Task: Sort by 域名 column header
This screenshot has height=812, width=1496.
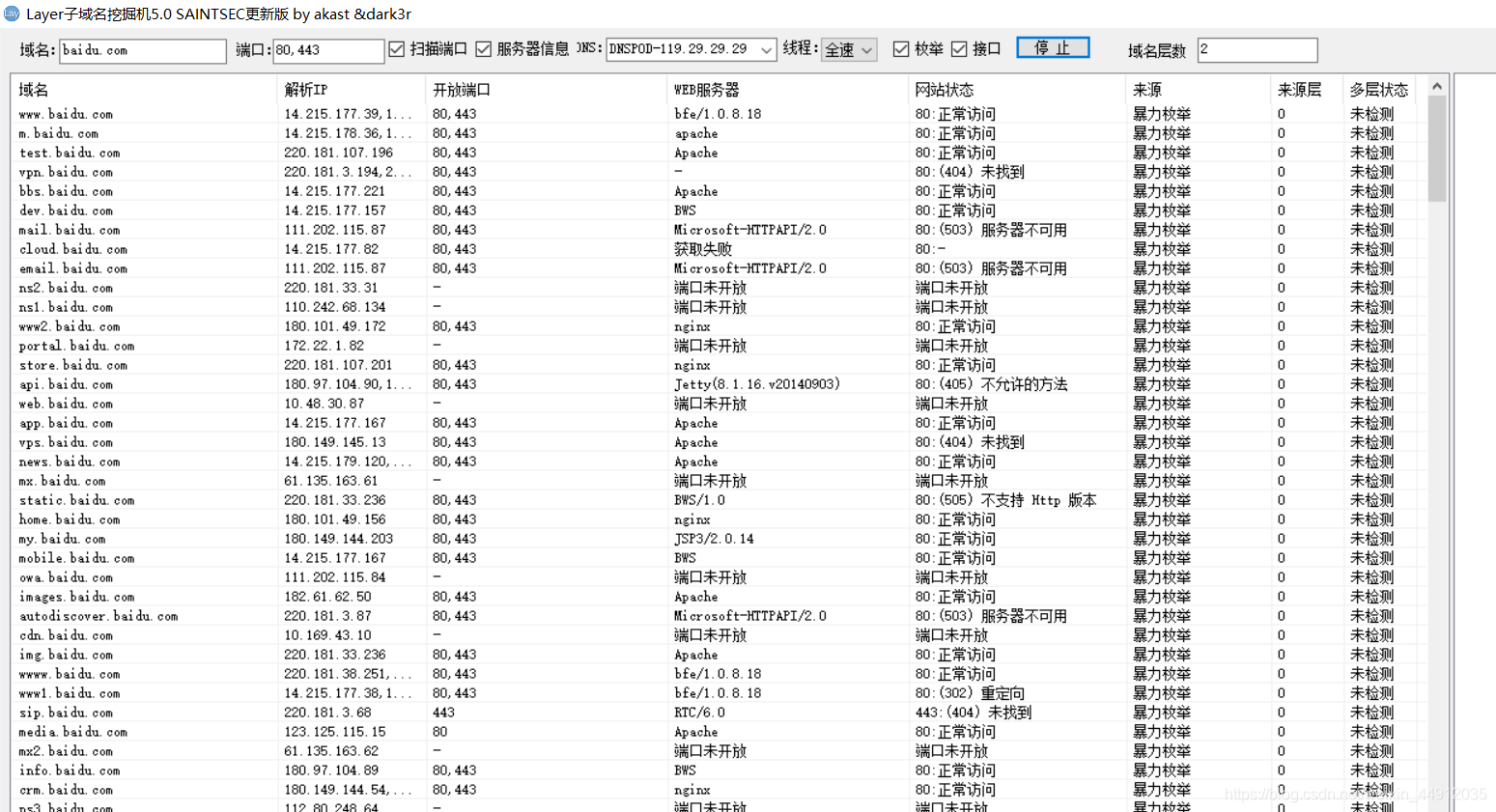Action: tap(145, 90)
